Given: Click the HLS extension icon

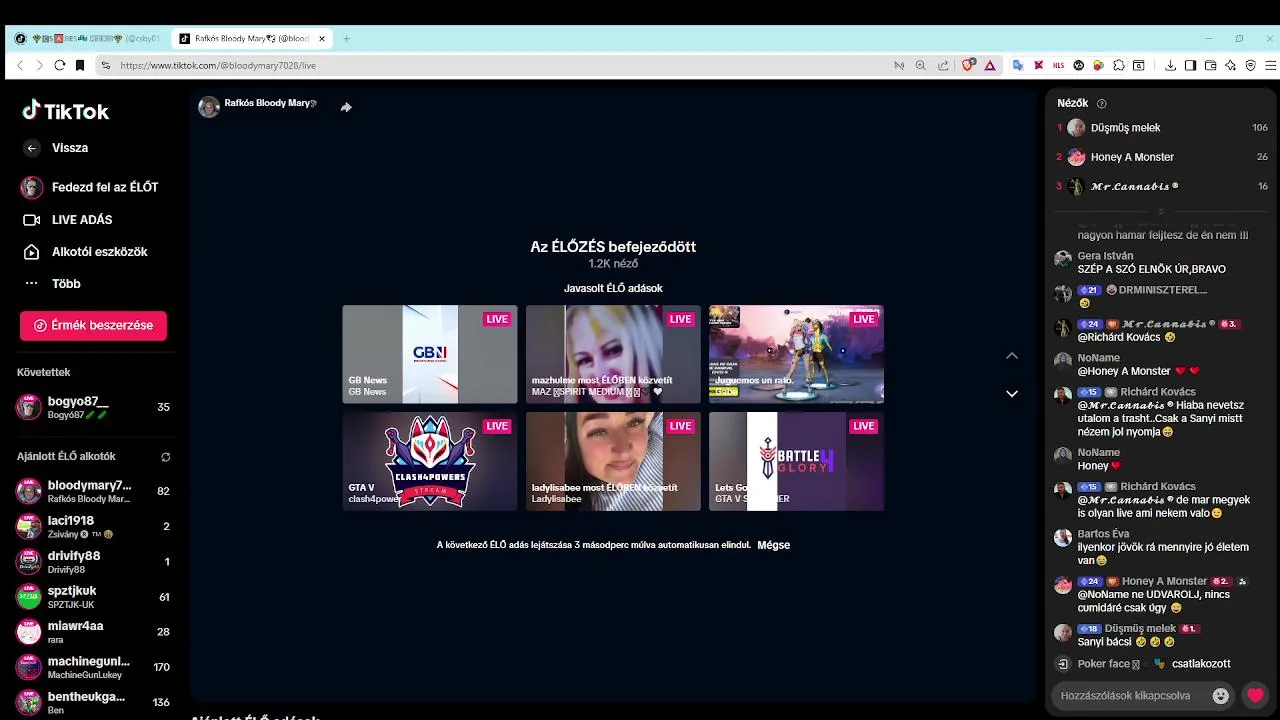Looking at the screenshot, I should (x=1059, y=65).
